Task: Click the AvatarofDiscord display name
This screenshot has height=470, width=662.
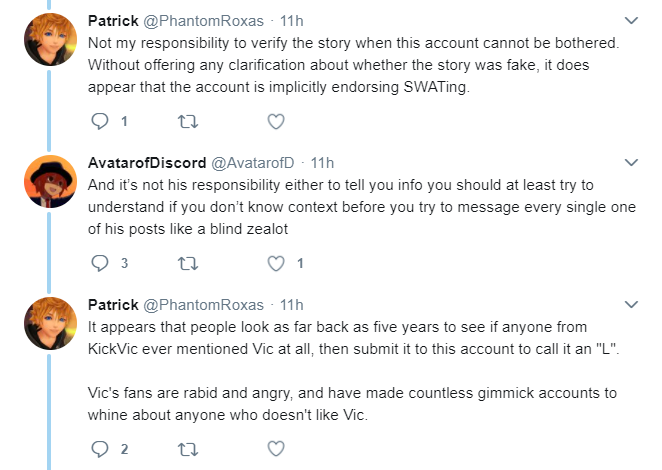Action: tap(147, 163)
